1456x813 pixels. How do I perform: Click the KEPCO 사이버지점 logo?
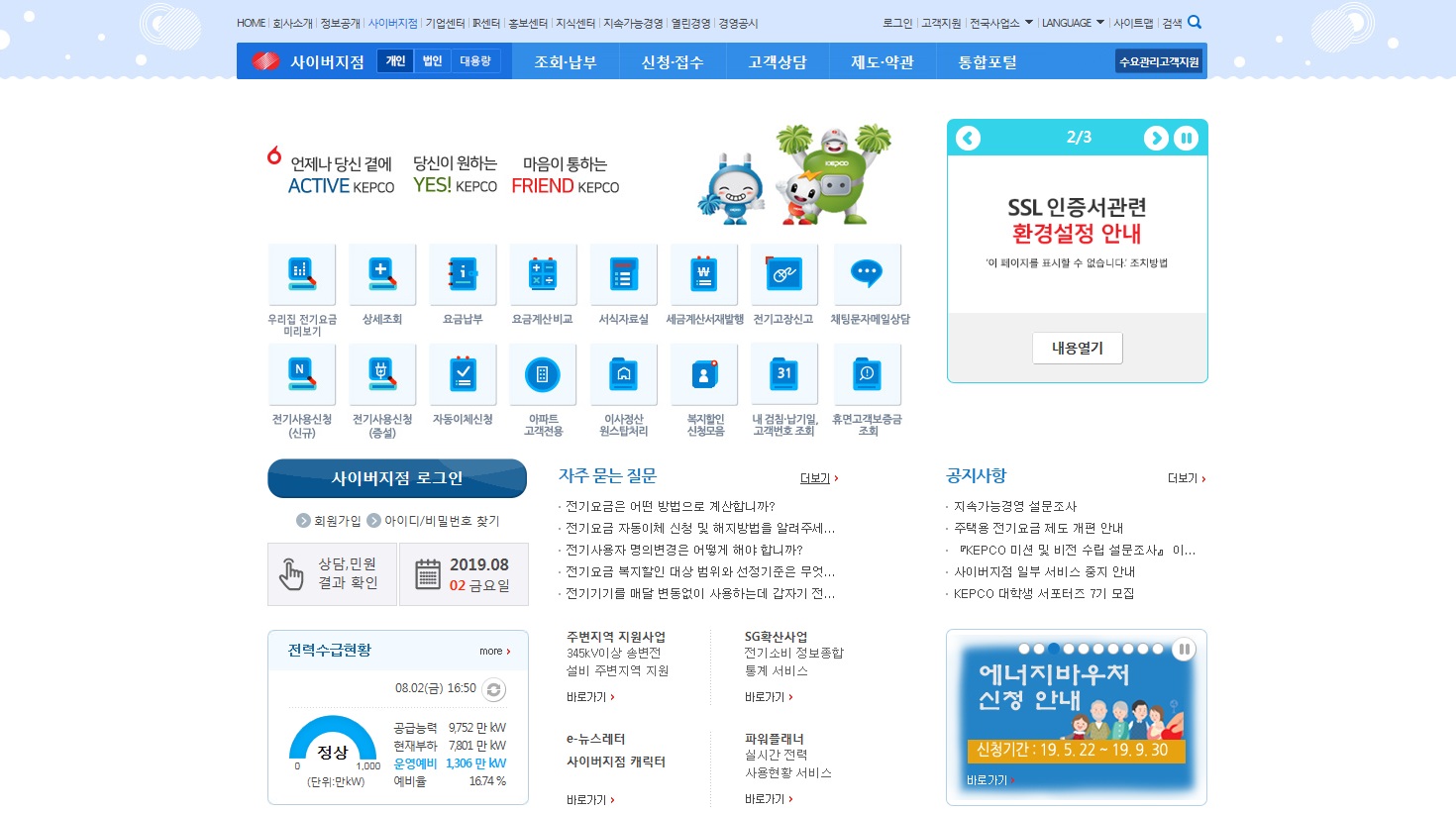(x=308, y=61)
